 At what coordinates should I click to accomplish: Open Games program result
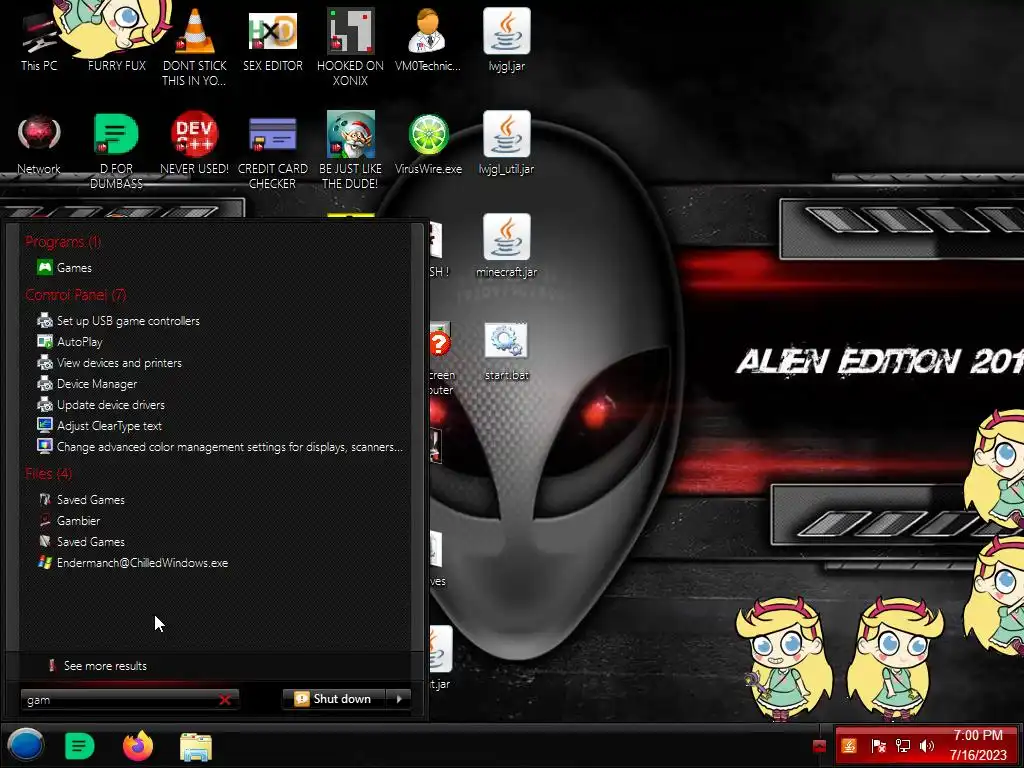click(74, 267)
